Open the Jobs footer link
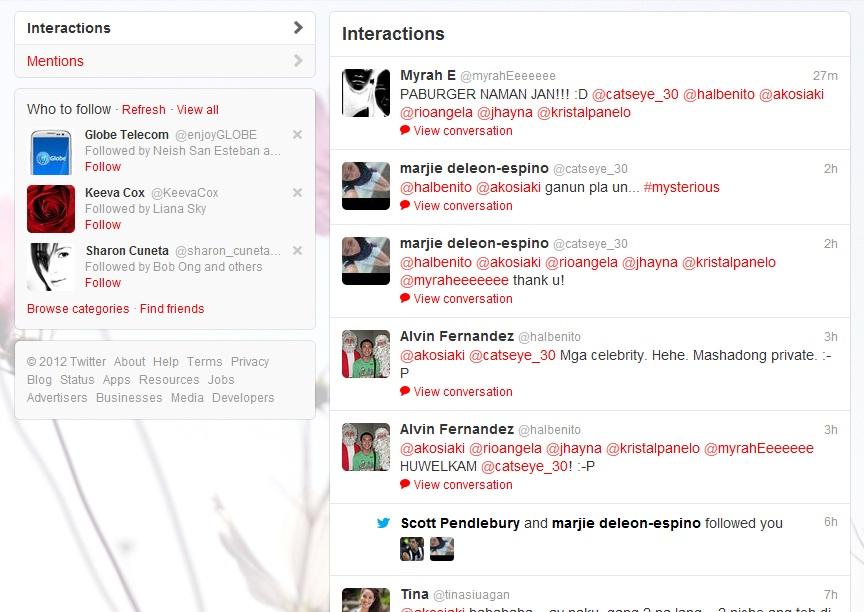The width and height of the screenshot is (864, 612). [221, 380]
